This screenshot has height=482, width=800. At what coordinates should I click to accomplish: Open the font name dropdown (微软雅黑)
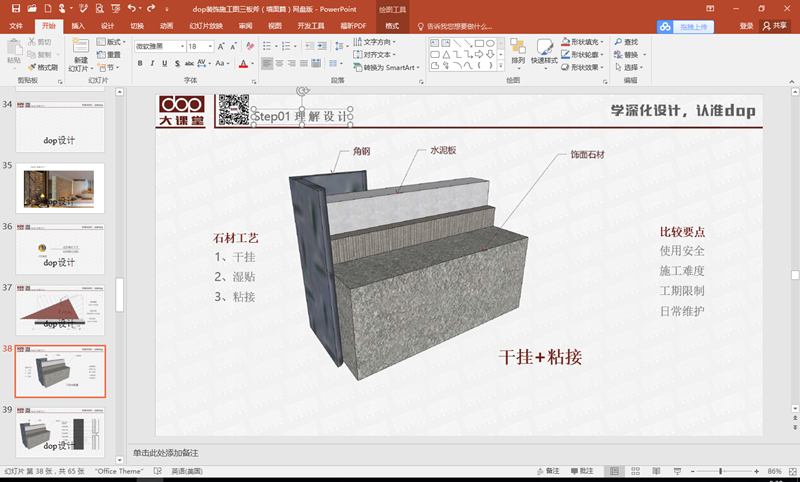pyautogui.click(x=182, y=46)
